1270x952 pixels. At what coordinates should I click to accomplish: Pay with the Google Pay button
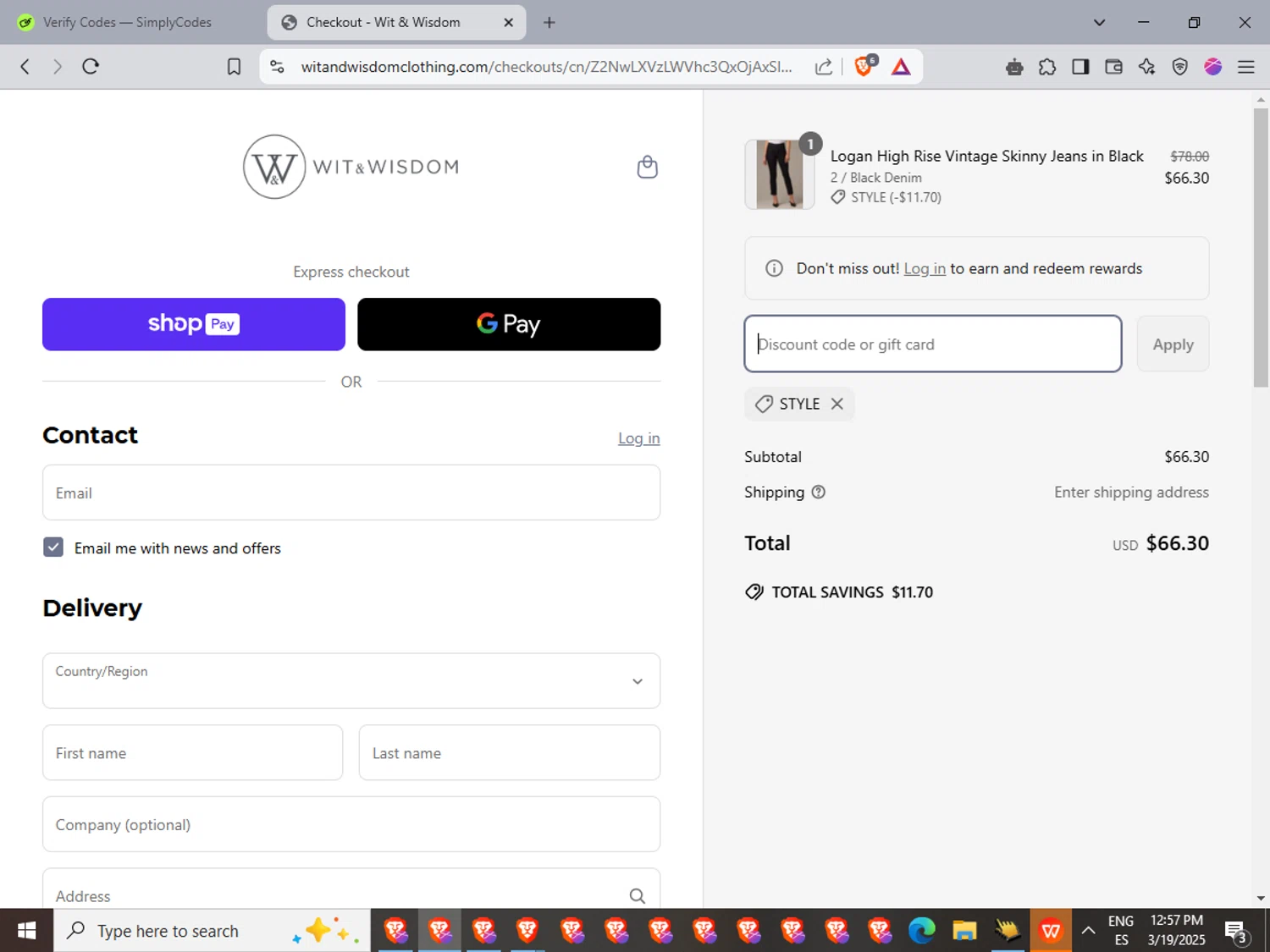[x=509, y=324]
